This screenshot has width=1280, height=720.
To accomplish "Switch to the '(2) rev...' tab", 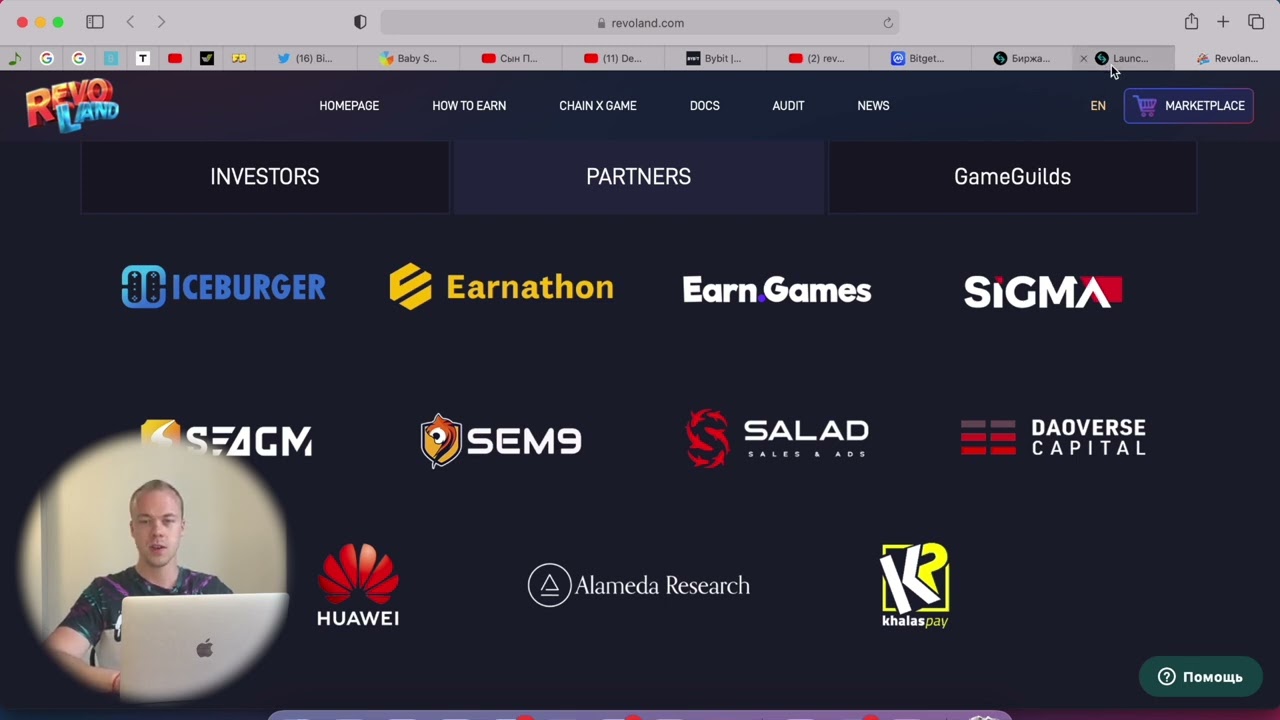I will [x=817, y=58].
